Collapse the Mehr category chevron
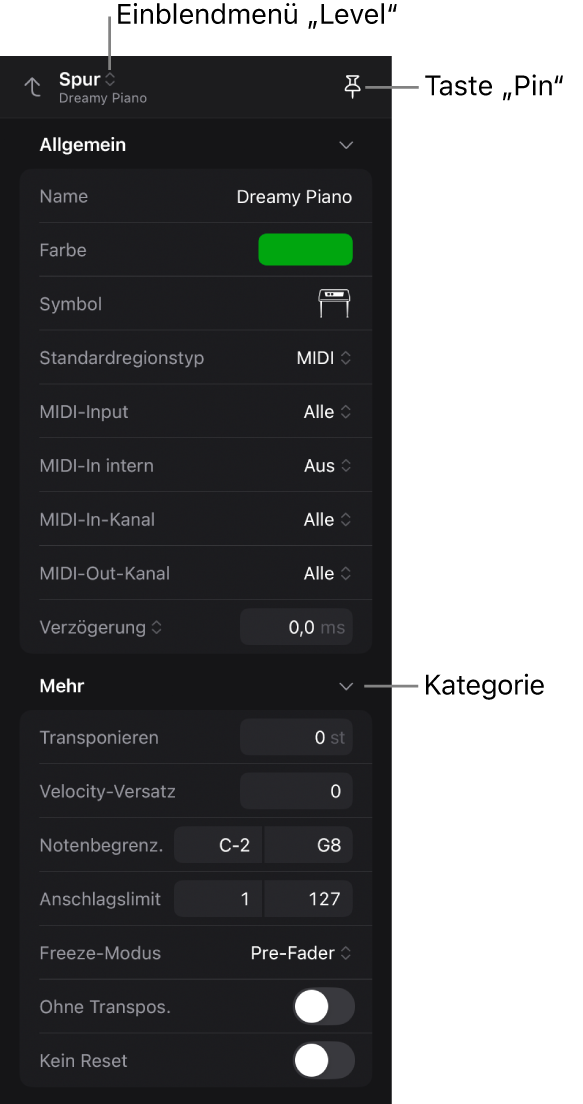This screenshot has width=583, height=1104. [346, 686]
